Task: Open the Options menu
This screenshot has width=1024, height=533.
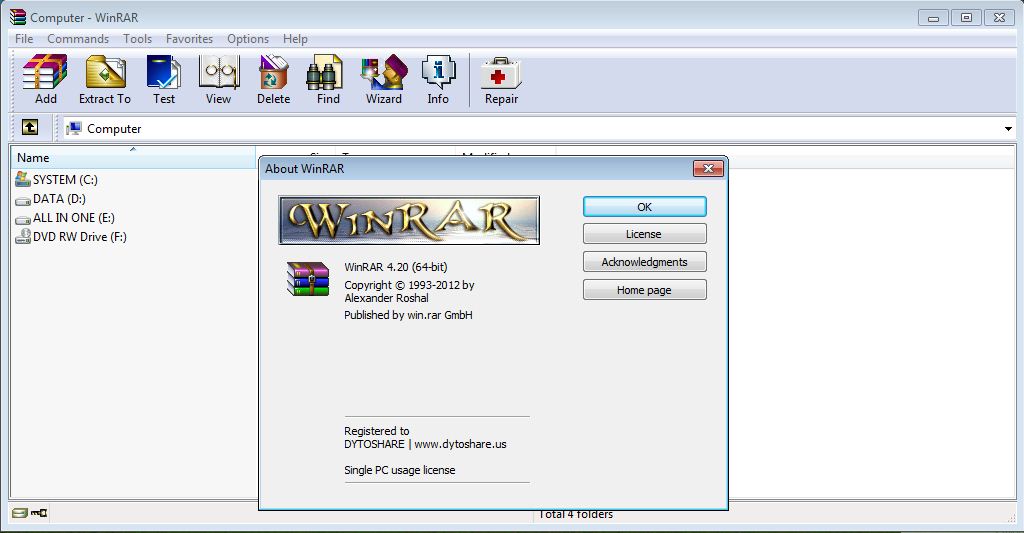Action: tap(248, 39)
